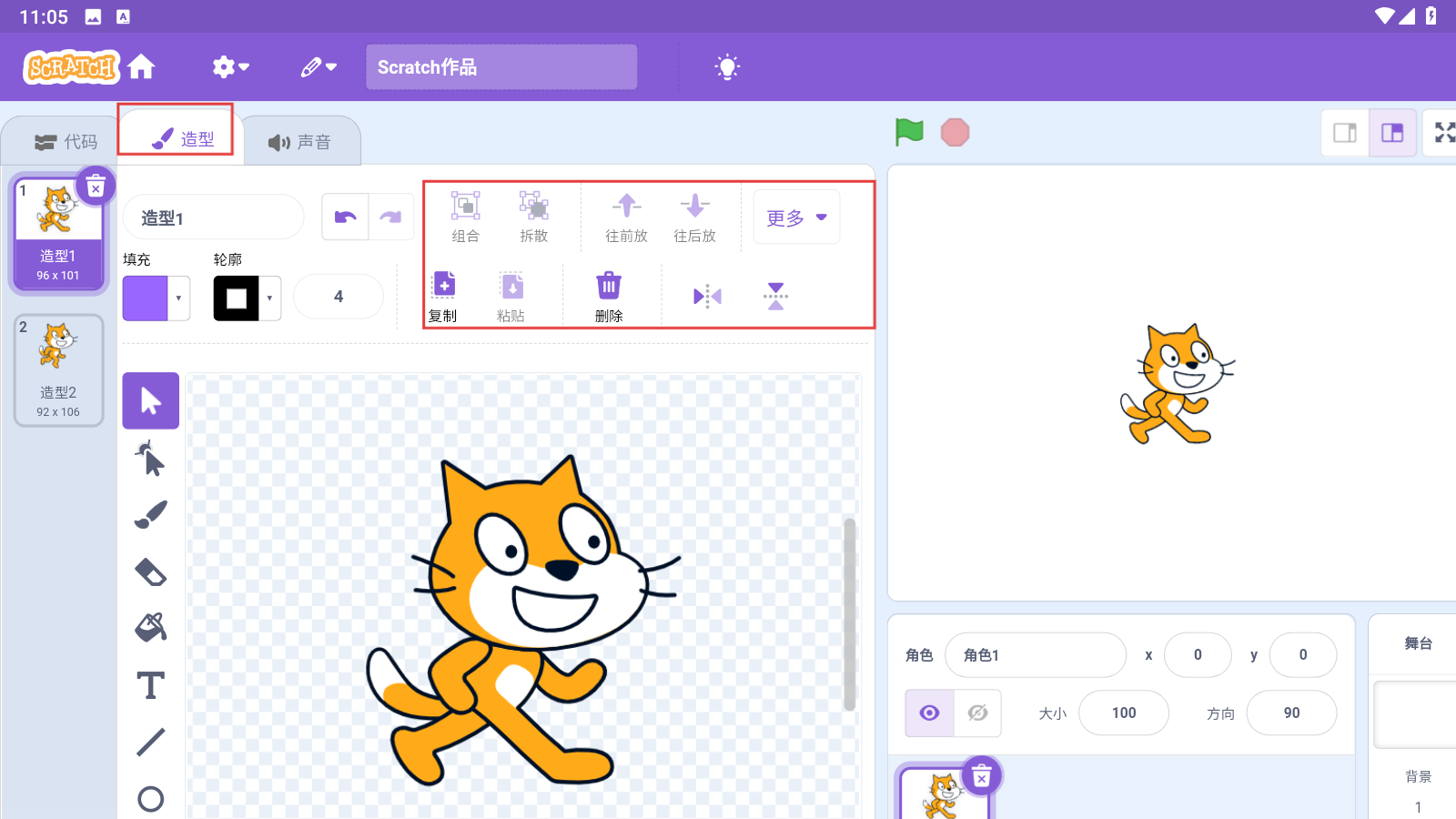
Task: Click the canvas vertical scrollbar
Action: click(x=850, y=614)
